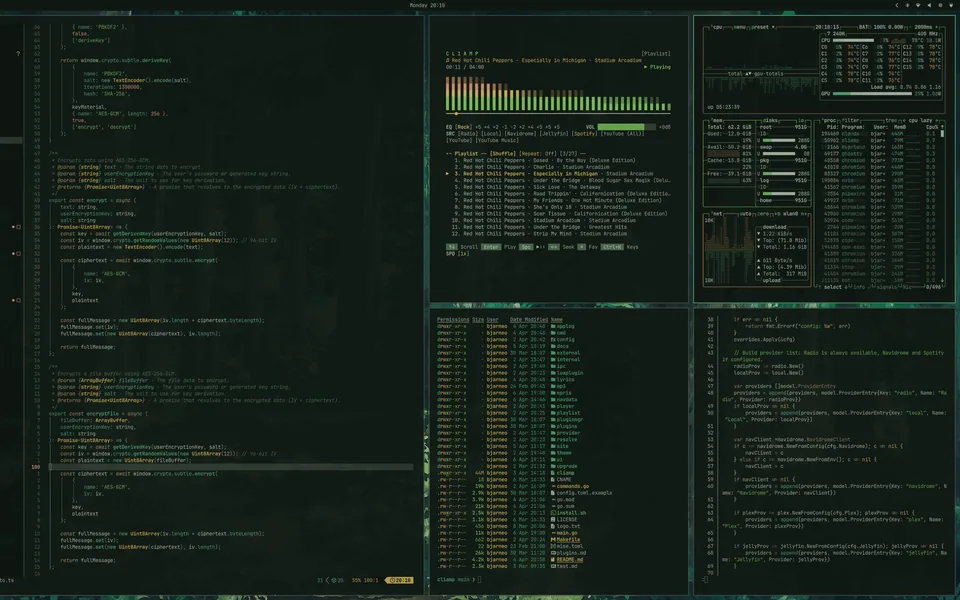Select Spotify as cliamp source
This screenshot has height=600, width=960.
tap(584, 133)
